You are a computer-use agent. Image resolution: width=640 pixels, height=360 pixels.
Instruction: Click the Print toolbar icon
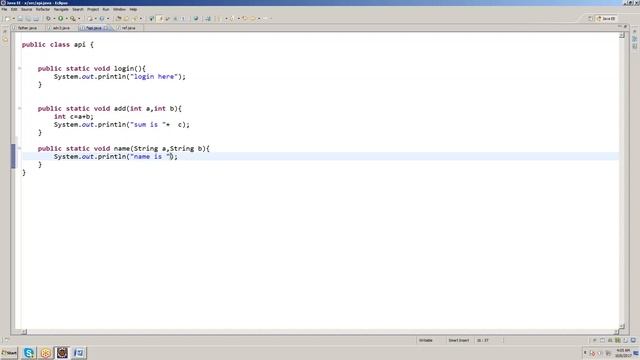click(x=36, y=18)
